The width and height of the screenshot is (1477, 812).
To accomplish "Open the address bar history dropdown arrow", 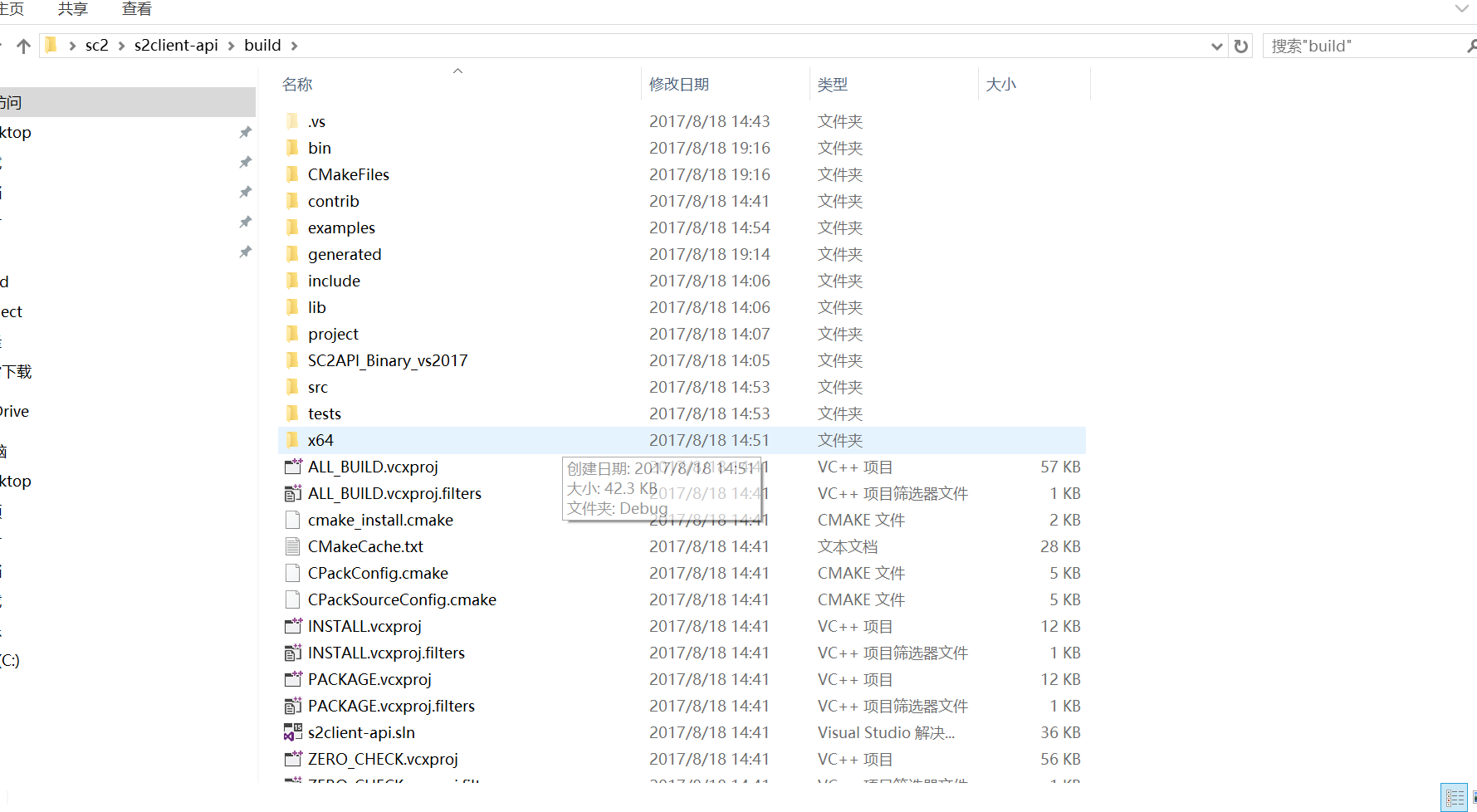I will [1215, 46].
